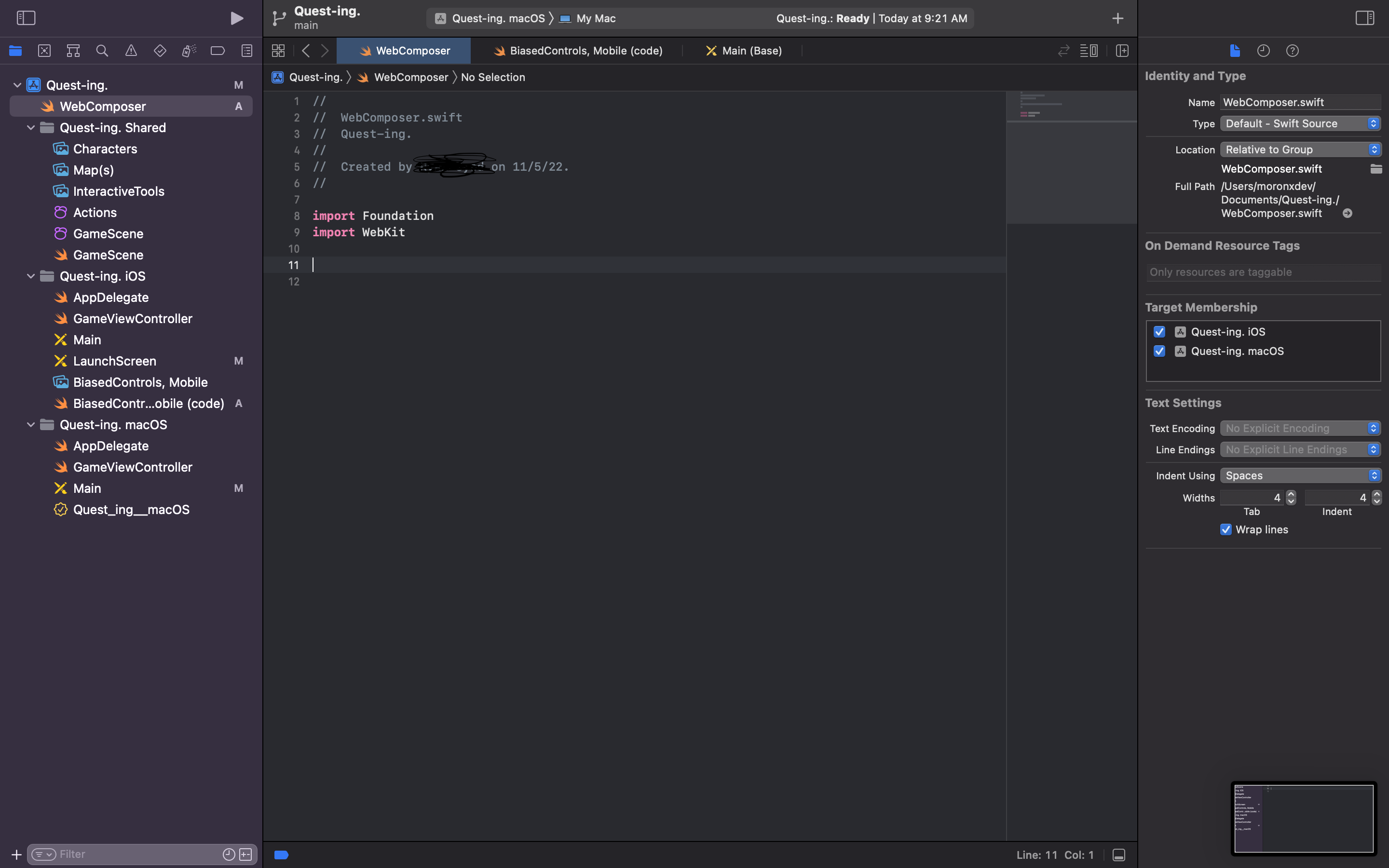Open the Find navigator

click(x=102, y=51)
